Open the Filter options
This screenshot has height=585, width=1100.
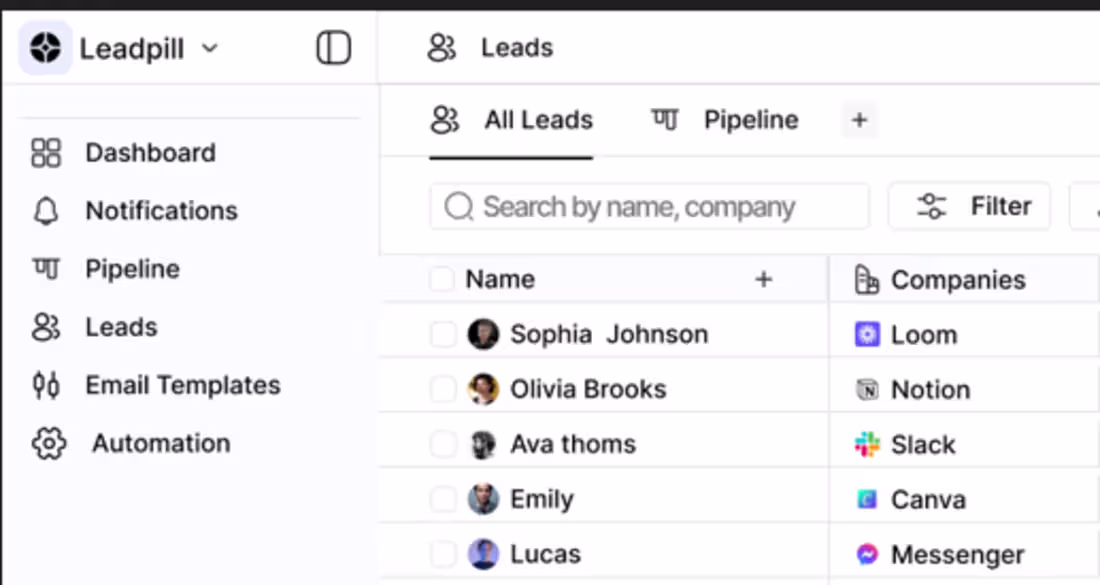click(x=968, y=206)
